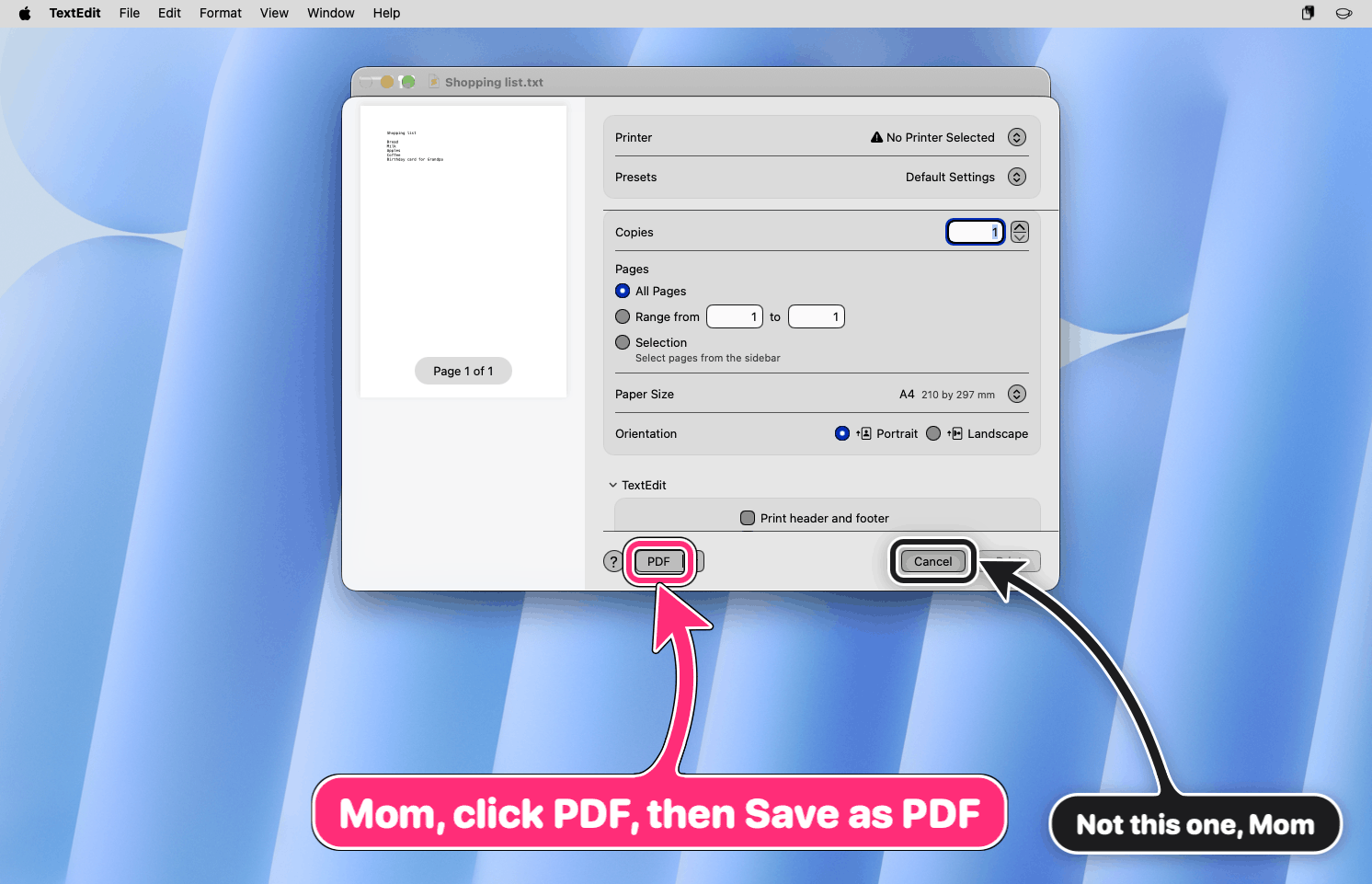Click the page preview thumbnail

coord(463,251)
